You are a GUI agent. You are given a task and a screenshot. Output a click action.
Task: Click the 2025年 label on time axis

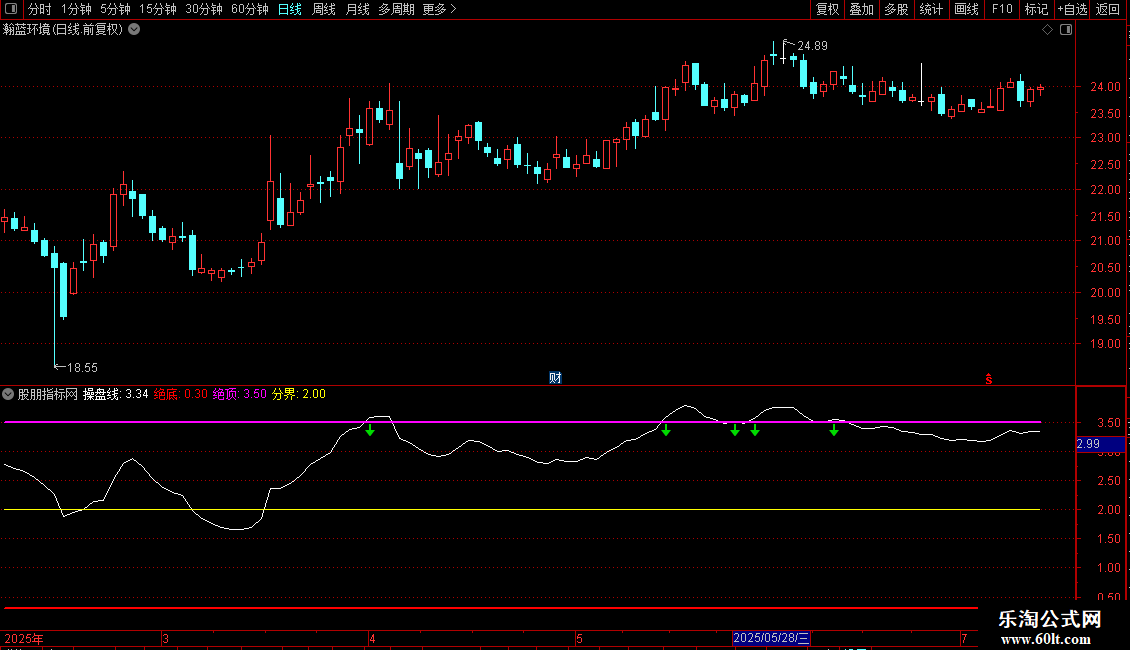click(x=24, y=638)
